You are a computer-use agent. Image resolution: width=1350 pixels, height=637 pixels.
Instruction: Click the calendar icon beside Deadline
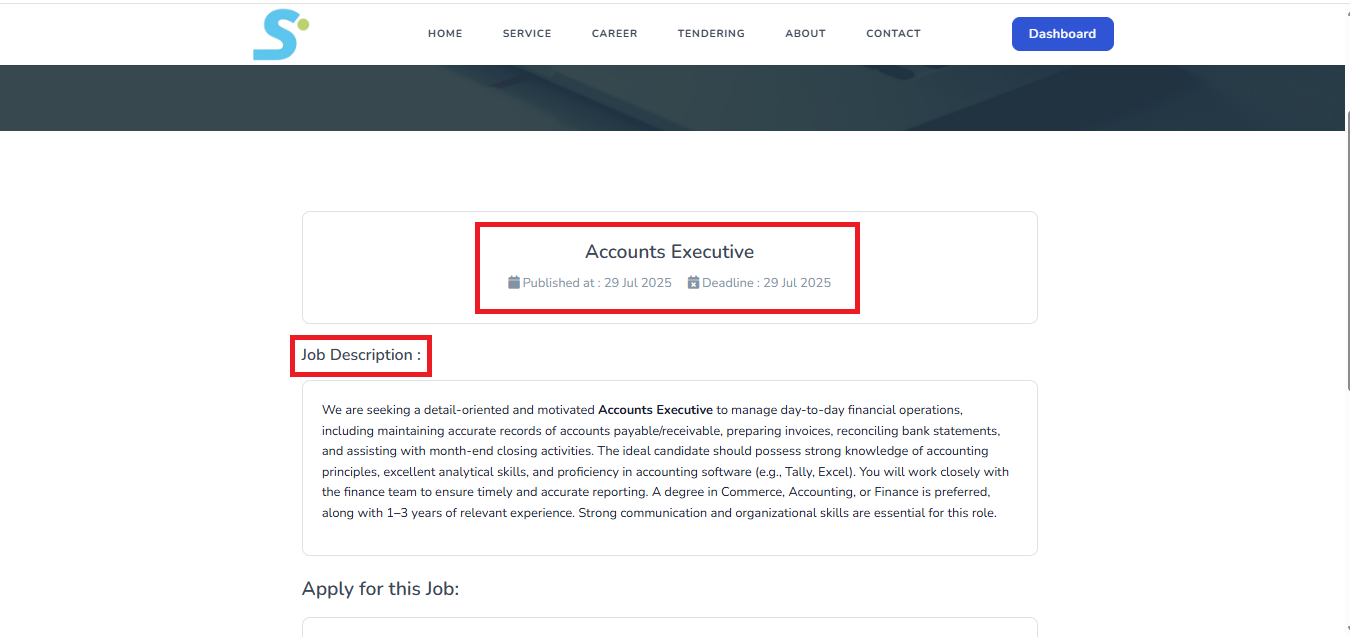[694, 283]
